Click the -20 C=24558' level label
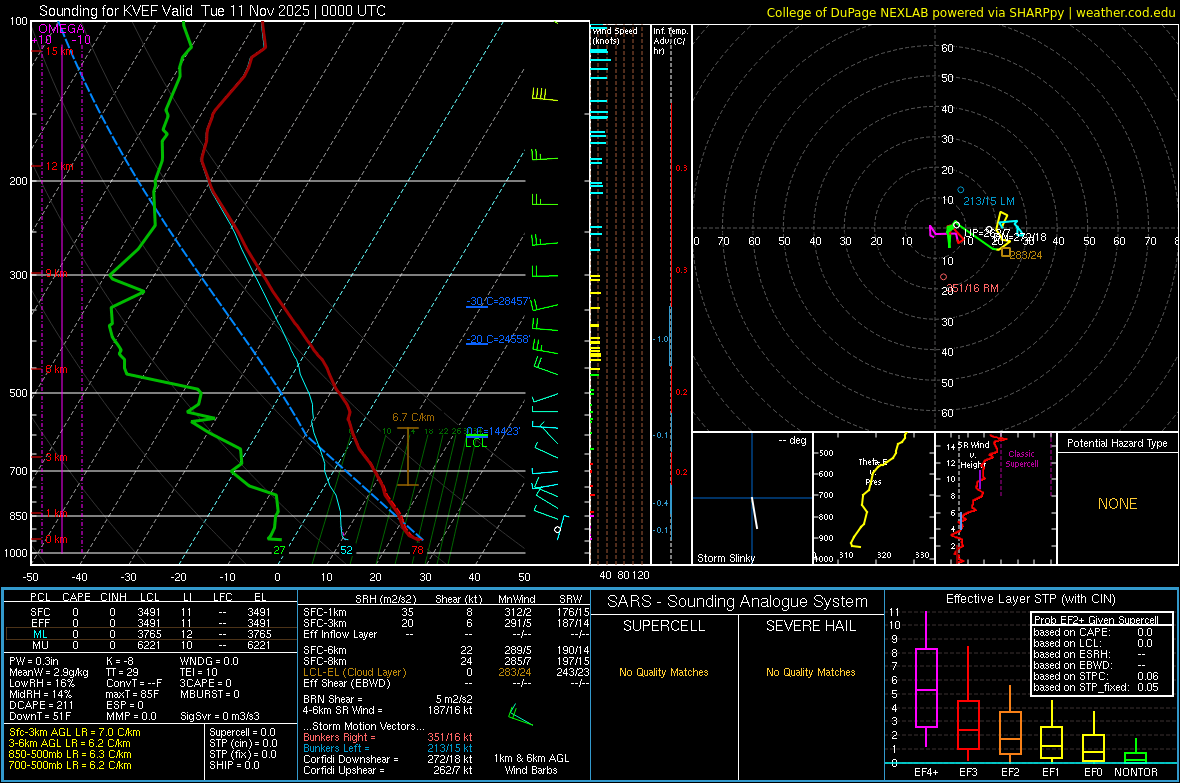This screenshot has width=1180, height=783. (x=498, y=340)
